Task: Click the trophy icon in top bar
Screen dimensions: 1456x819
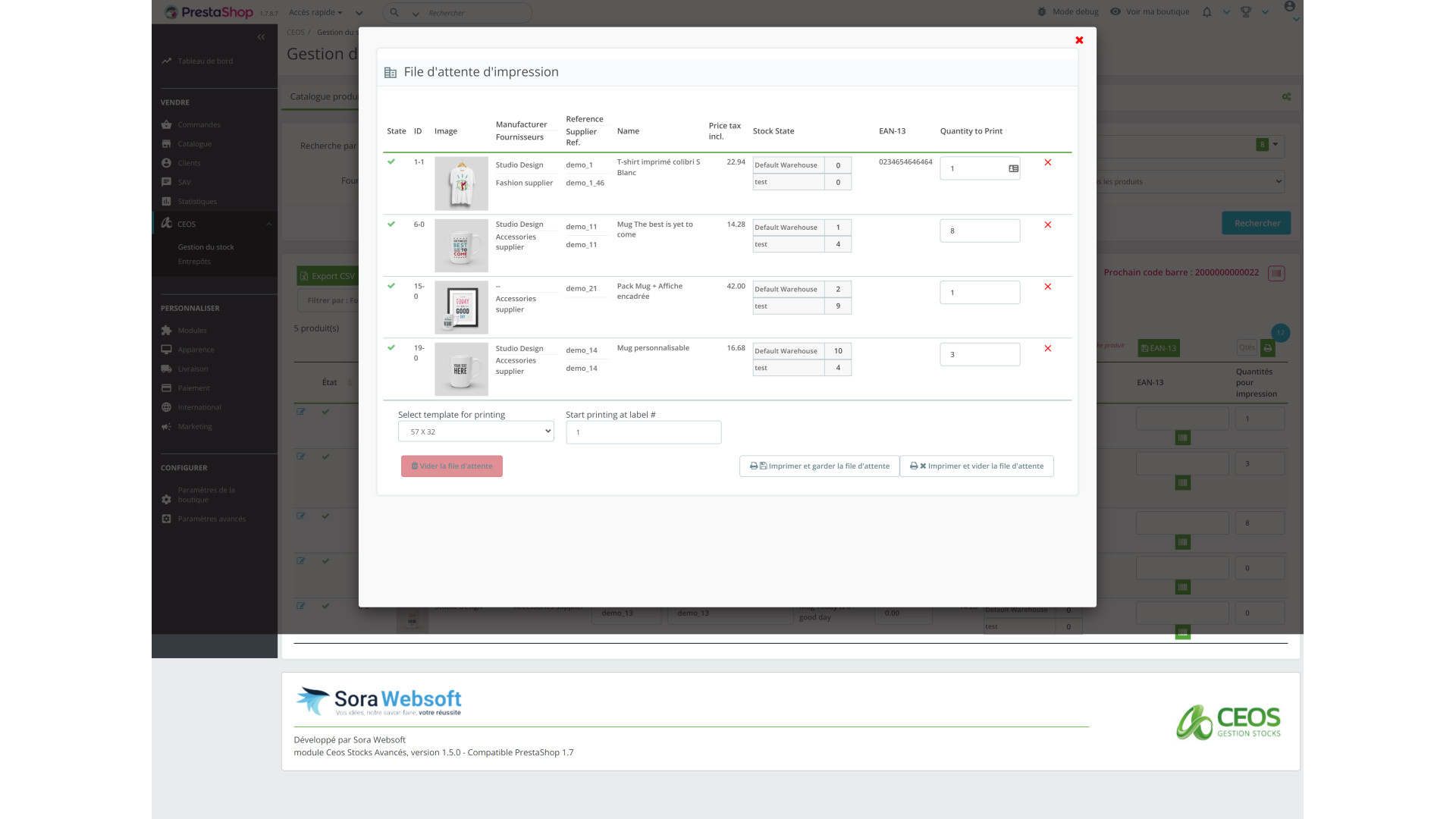Action: pos(1245,12)
